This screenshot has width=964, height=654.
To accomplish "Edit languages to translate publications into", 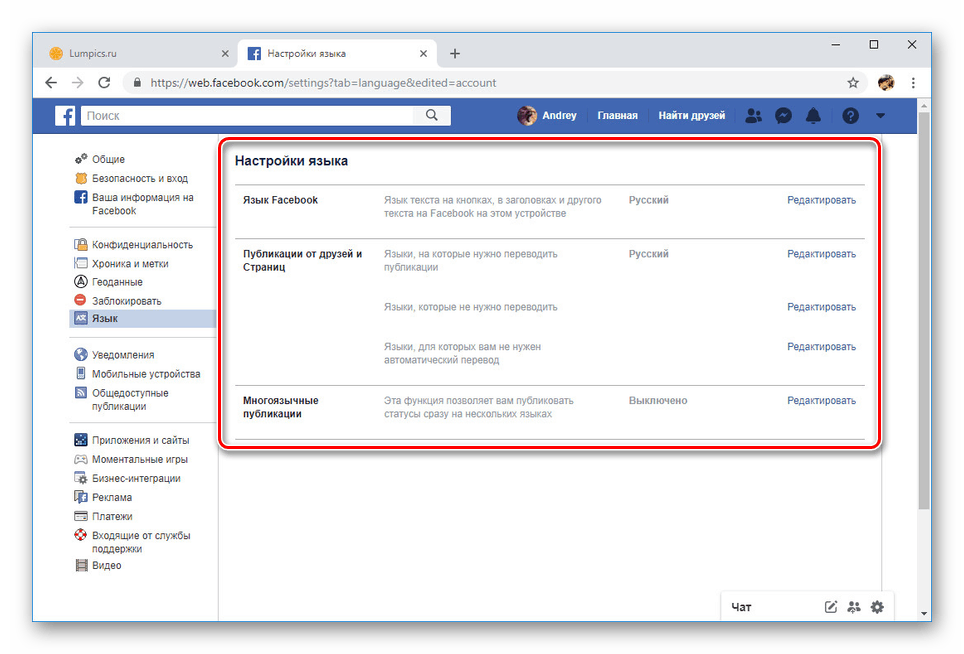I will 821,254.
